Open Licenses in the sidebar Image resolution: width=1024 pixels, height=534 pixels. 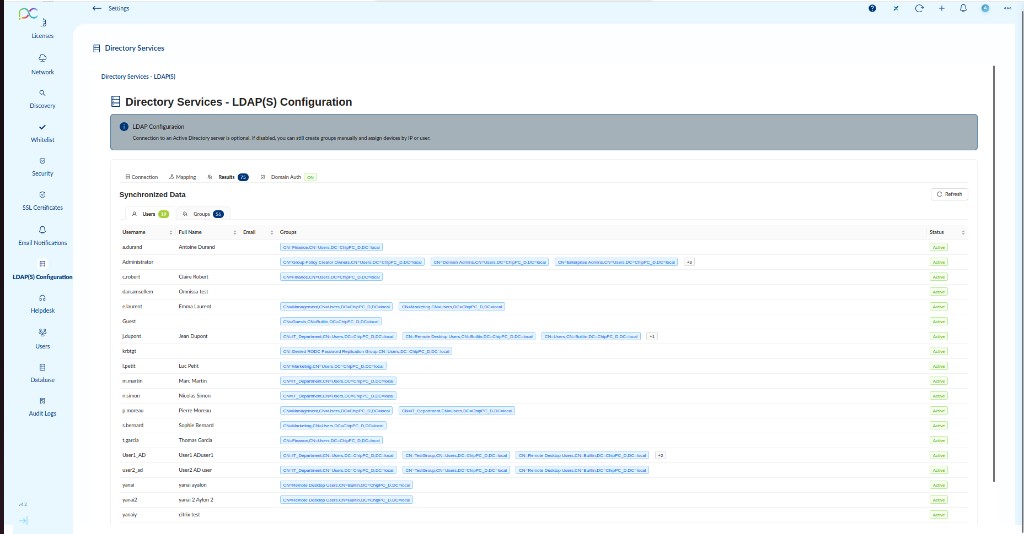coord(42,29)
